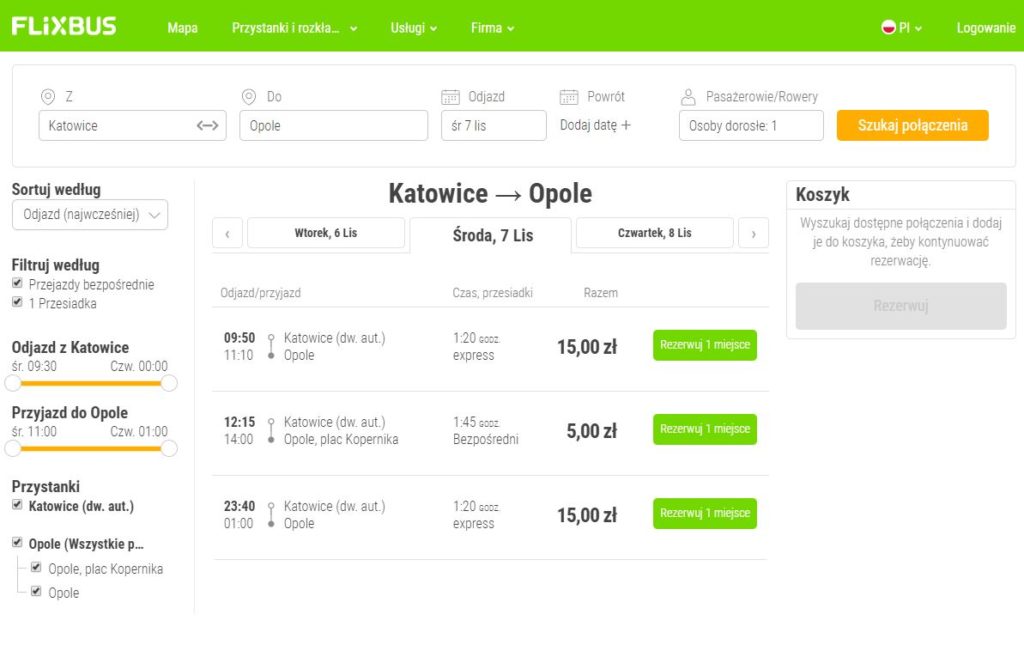
Task: Click the Bezpośredni label
Action: pos(486,439)
